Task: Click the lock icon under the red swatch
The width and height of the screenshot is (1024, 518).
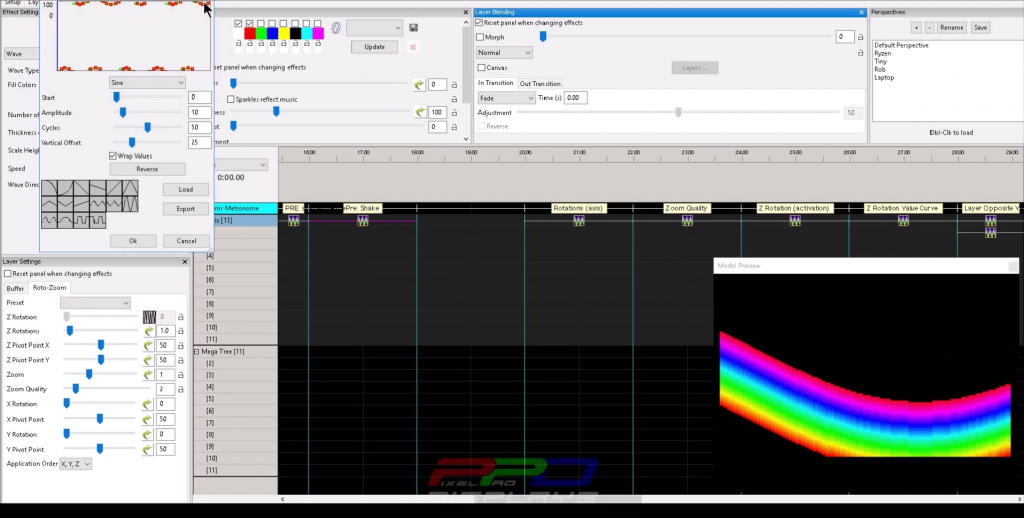Action: click(x=250, y=45)
